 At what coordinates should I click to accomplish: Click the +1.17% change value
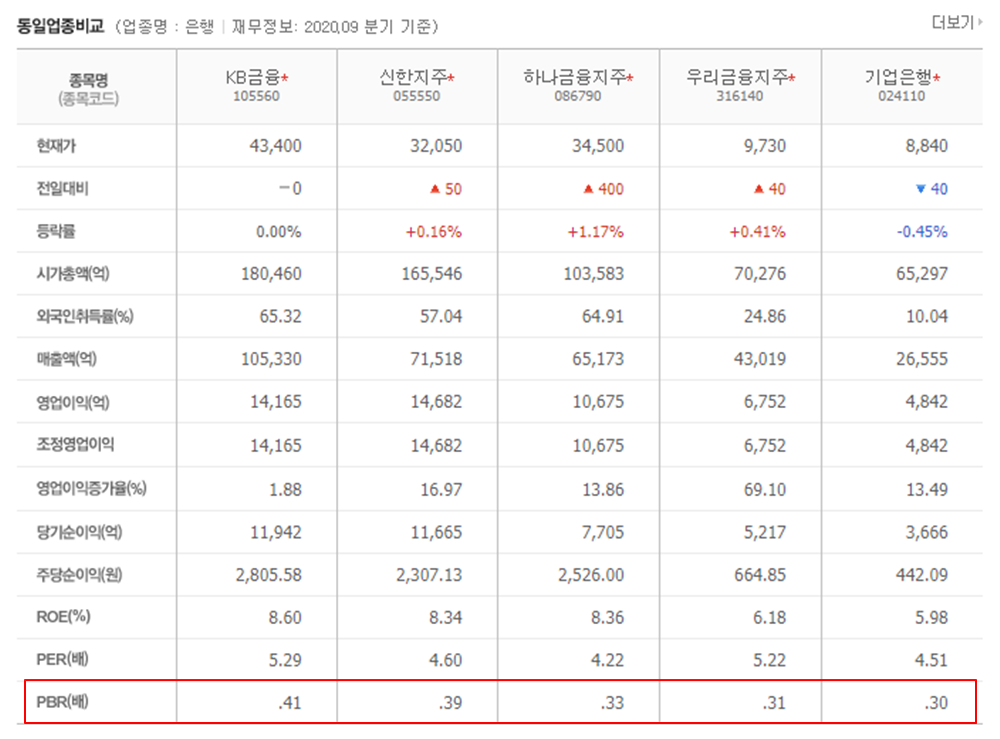[596, 231]
